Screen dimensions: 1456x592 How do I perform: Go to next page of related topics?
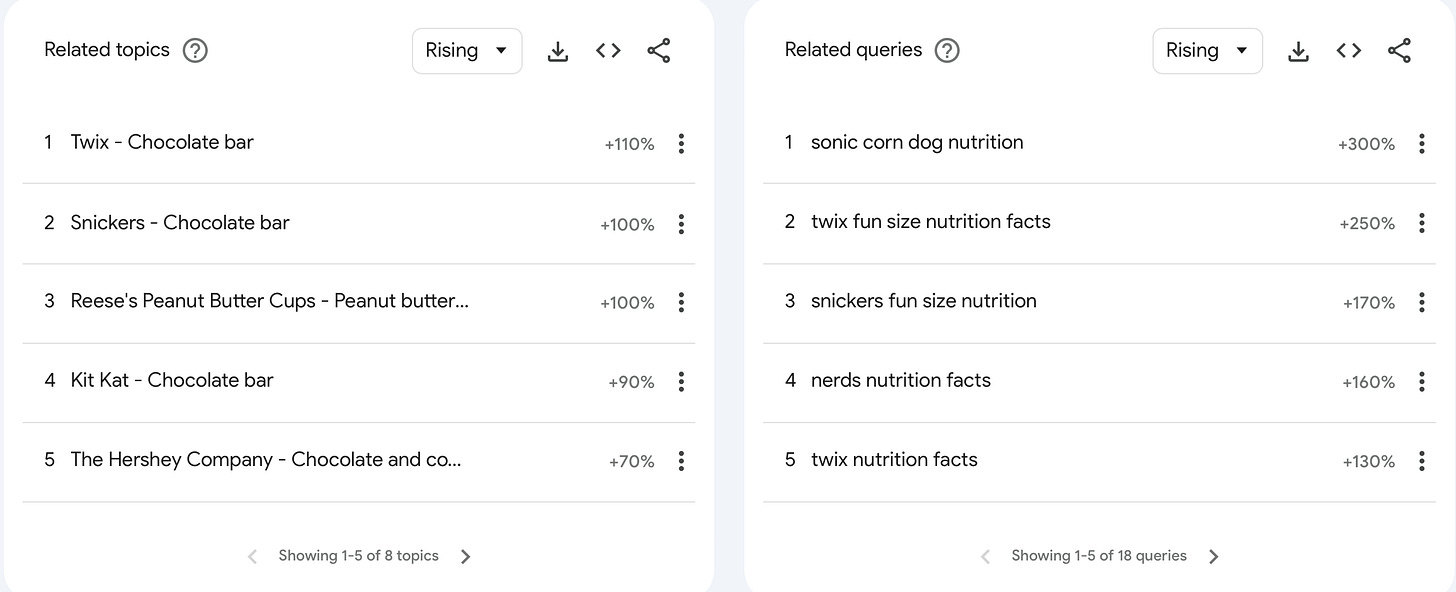pos(465,557)
